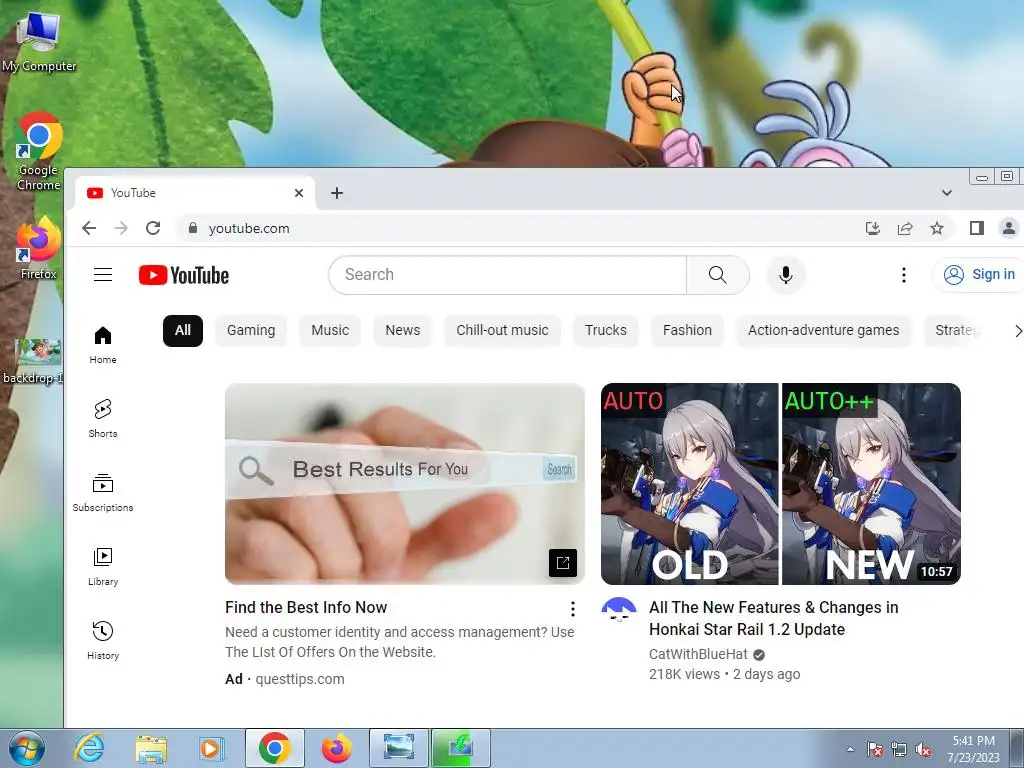Show more category chips with right arrow
This screenshot has width=1024, height=768.
(1016, 331)
